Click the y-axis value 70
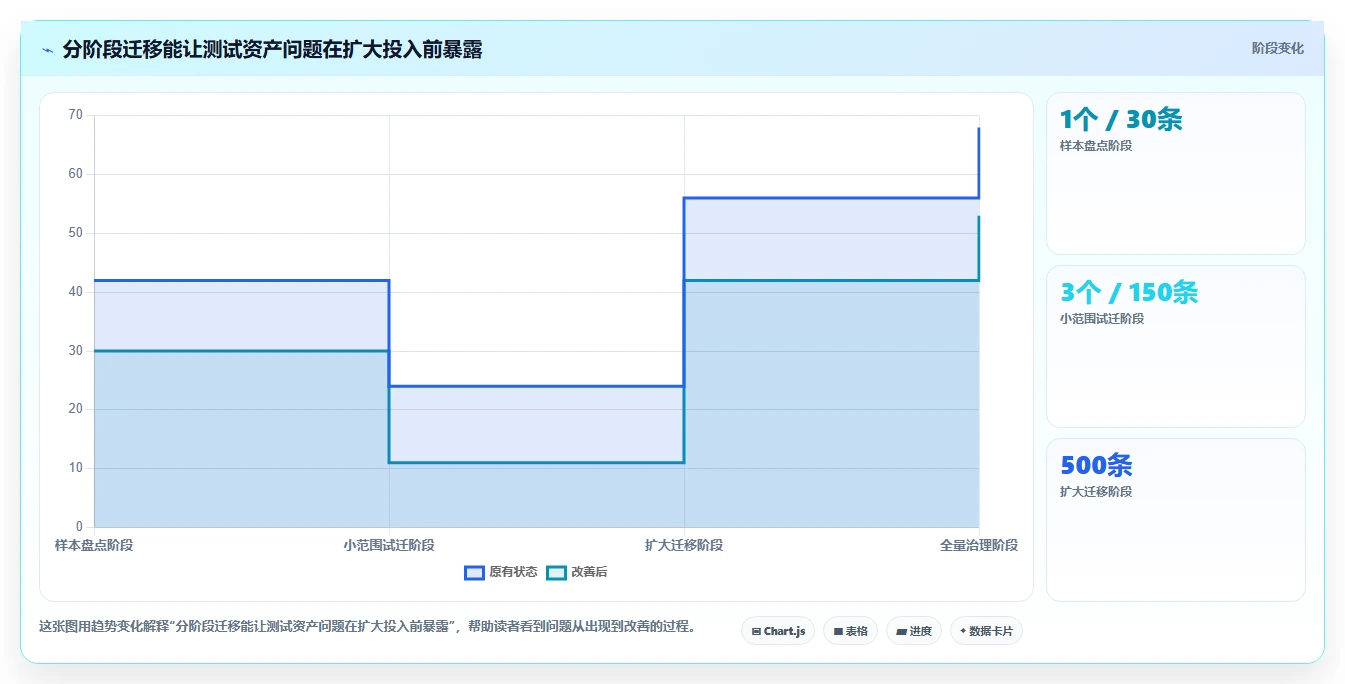The height and width of the screenshot is (684, 1345). [76, 115]
